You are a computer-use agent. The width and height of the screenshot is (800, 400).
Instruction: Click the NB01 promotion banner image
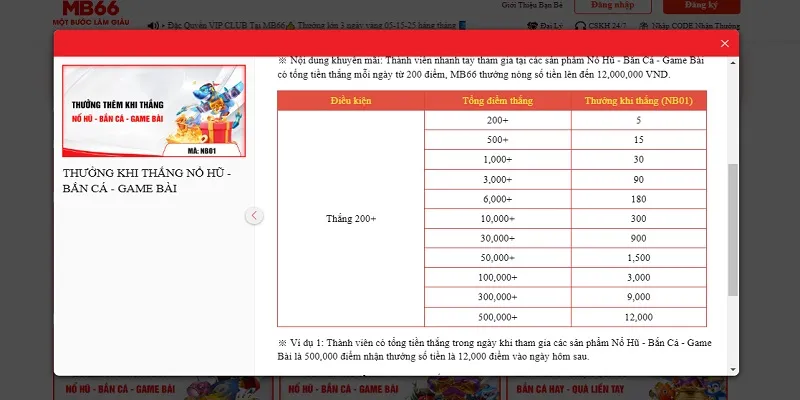pos(153,111)
